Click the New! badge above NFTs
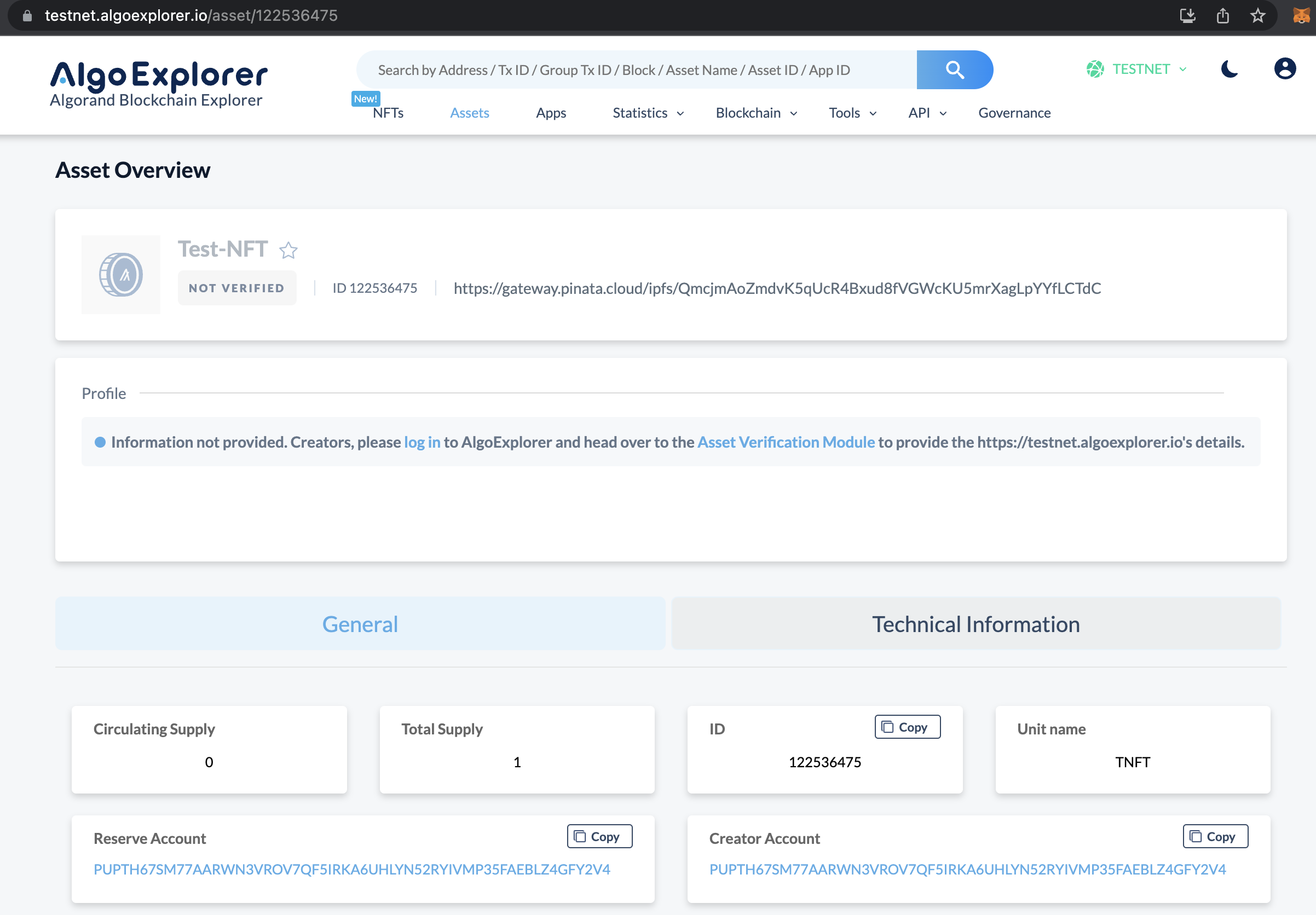The image size is (1316, 915). click(365, 99)
